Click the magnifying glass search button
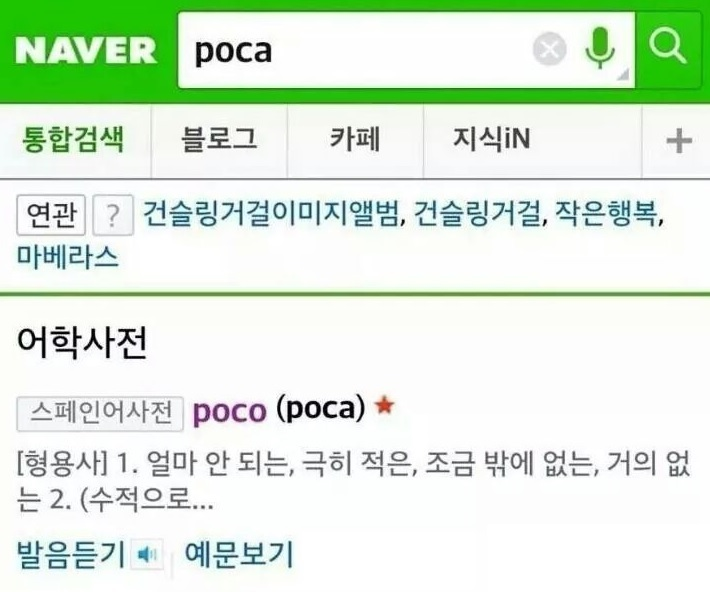The width and height of the screenshot is (710, 592). (667, 46)
